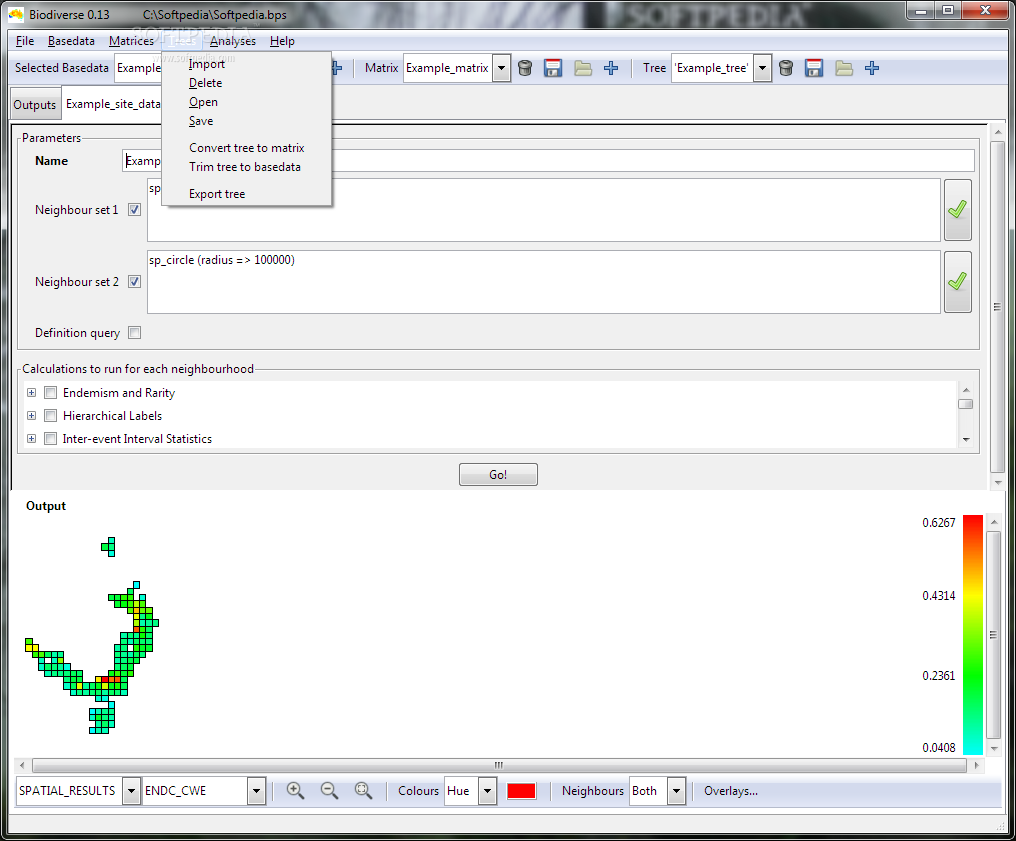
Task: Click the Biodiverse app icon in title bar
Action: pos(16,14)
